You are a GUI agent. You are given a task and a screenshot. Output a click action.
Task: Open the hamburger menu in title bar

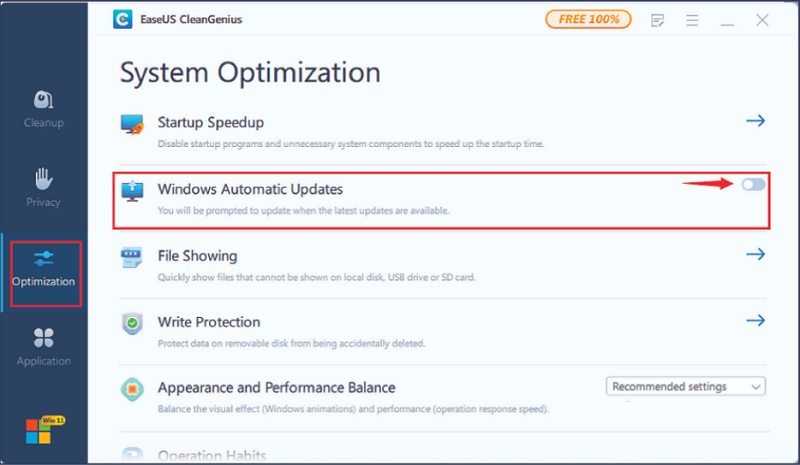692,19
